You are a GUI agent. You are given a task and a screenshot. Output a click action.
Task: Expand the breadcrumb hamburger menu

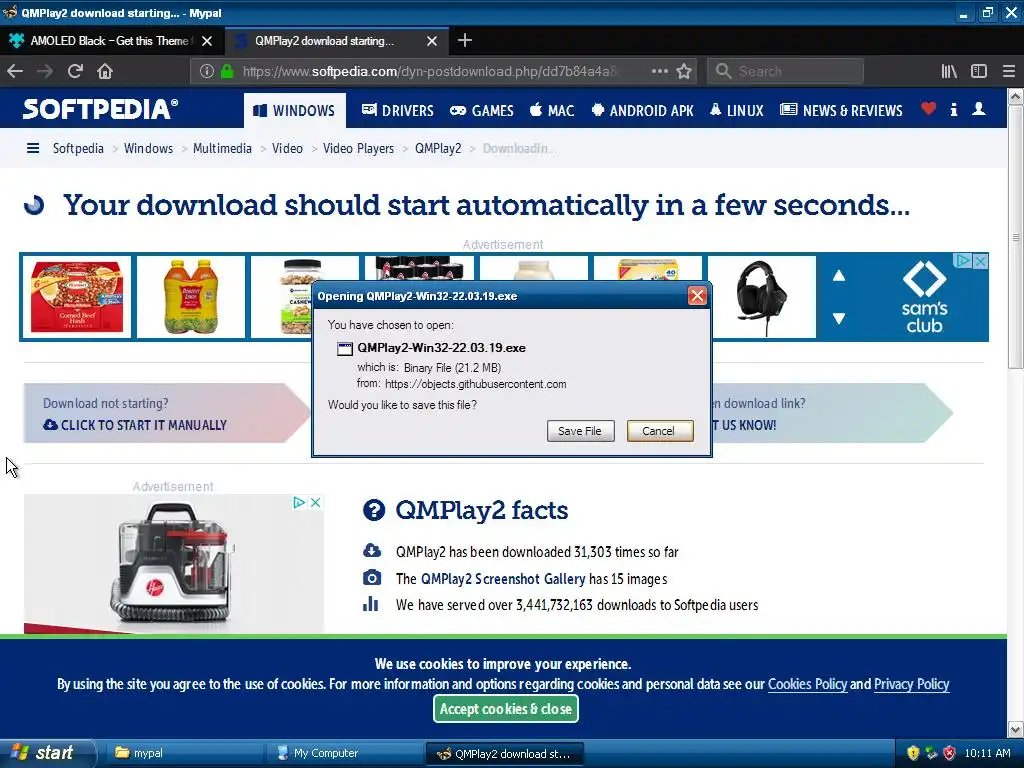point(33,148)
